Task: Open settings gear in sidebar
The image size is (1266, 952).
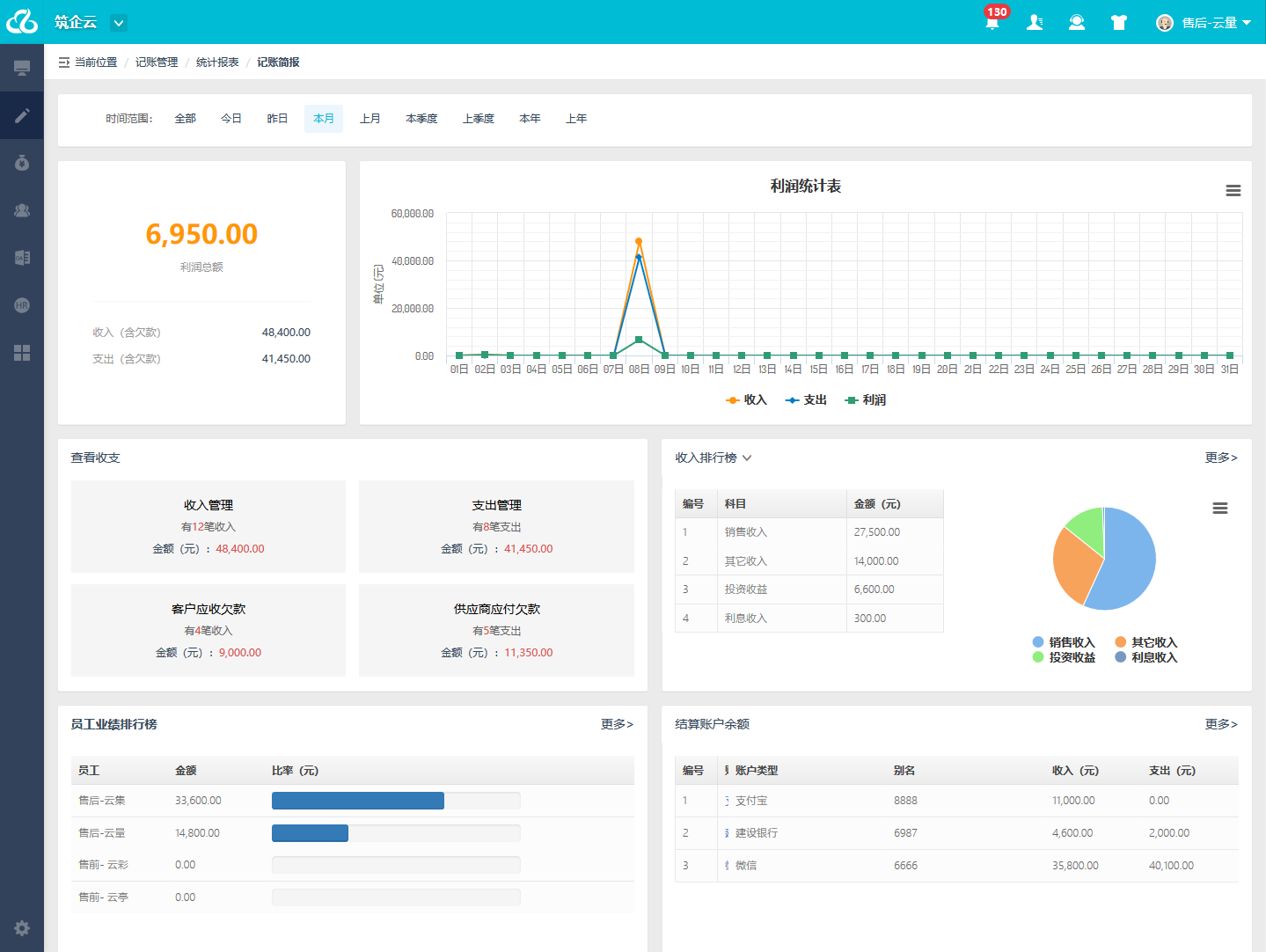Action: coord(22,928)
